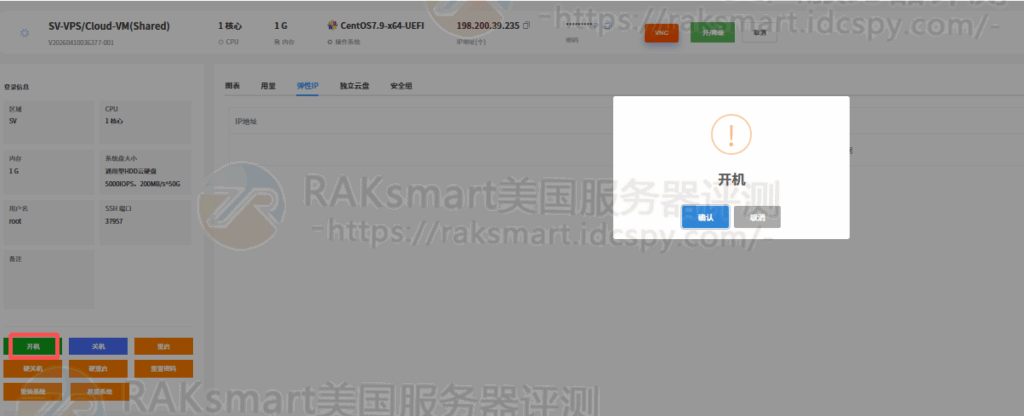Click the server status icon beside SV-VPS
The height and width of the screenshot is (416, 1024).
point(25,32)
